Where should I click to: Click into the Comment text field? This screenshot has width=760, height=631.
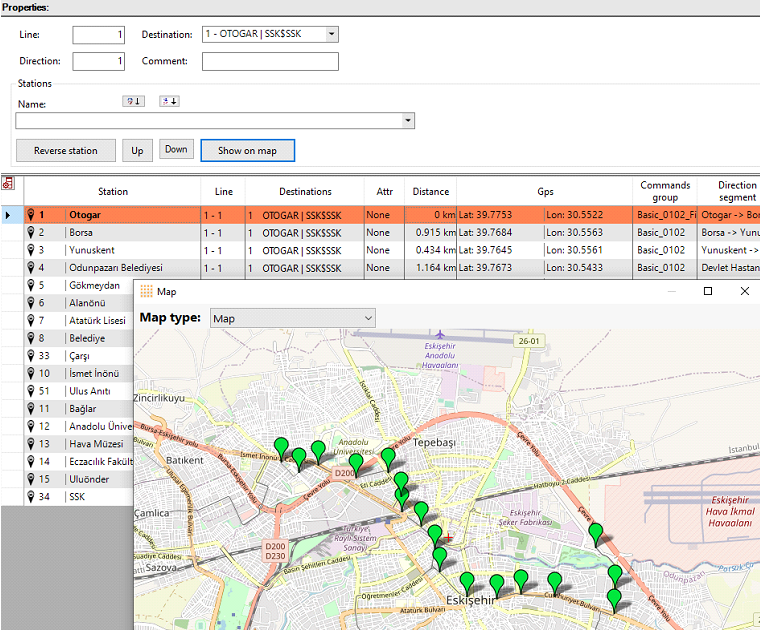(x=270, y=62)
